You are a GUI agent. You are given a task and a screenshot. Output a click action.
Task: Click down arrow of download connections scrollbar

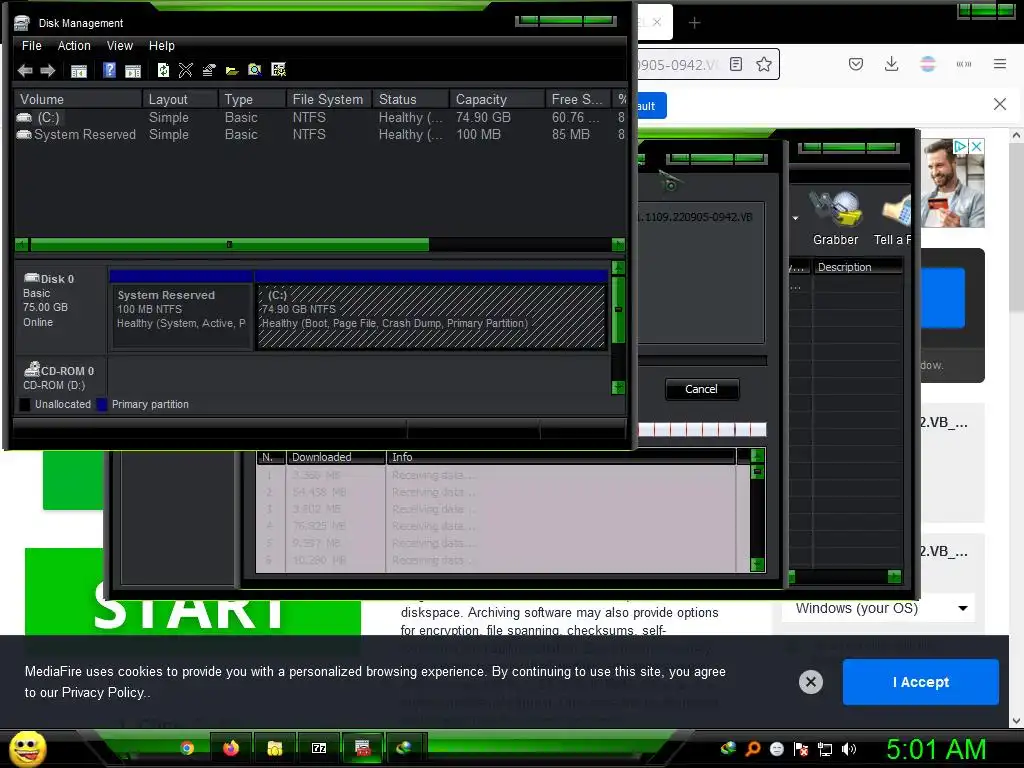[x=758, y=564]
